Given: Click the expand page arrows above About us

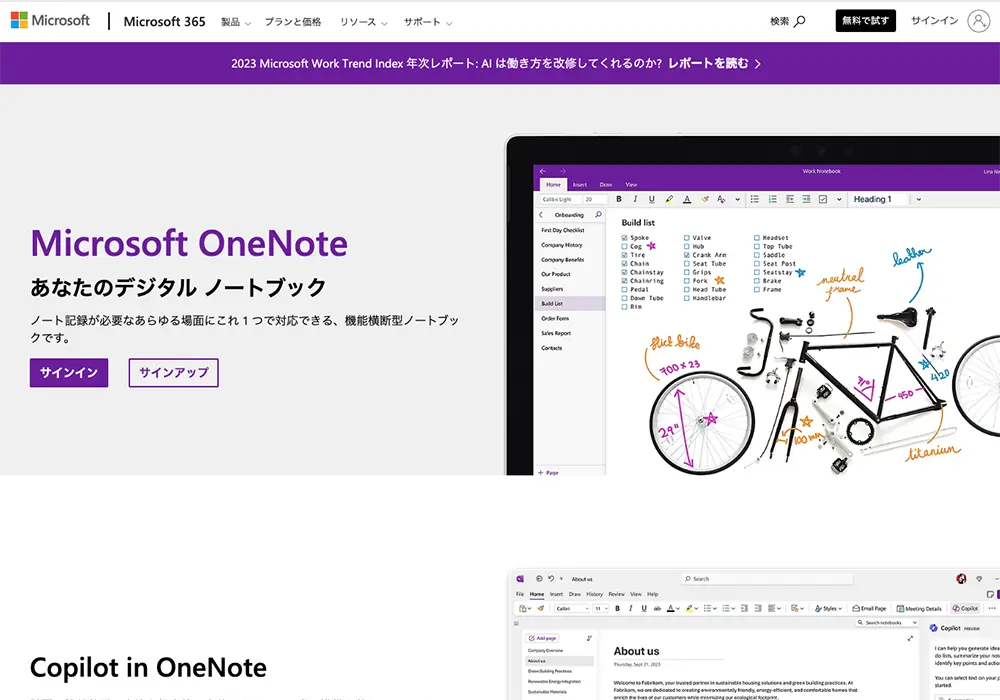Looking at the screenshot, I should click(x=910, y=638).
